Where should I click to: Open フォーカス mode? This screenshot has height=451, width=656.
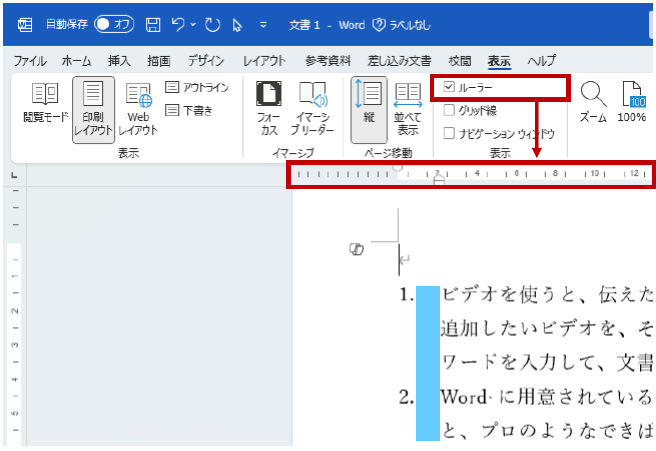click(268, 108)
